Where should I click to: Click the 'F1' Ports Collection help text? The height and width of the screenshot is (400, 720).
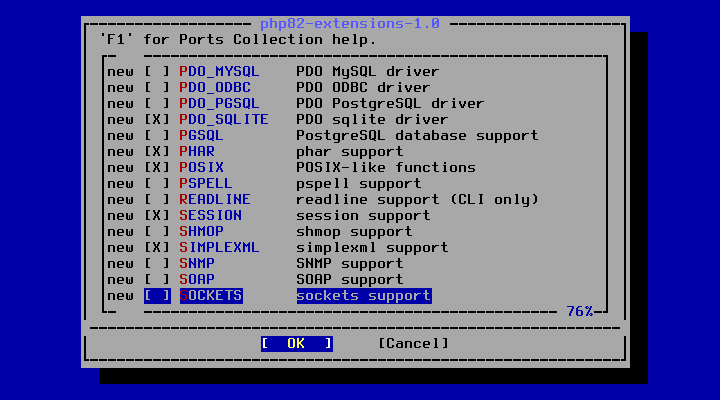tap(238, 40)
